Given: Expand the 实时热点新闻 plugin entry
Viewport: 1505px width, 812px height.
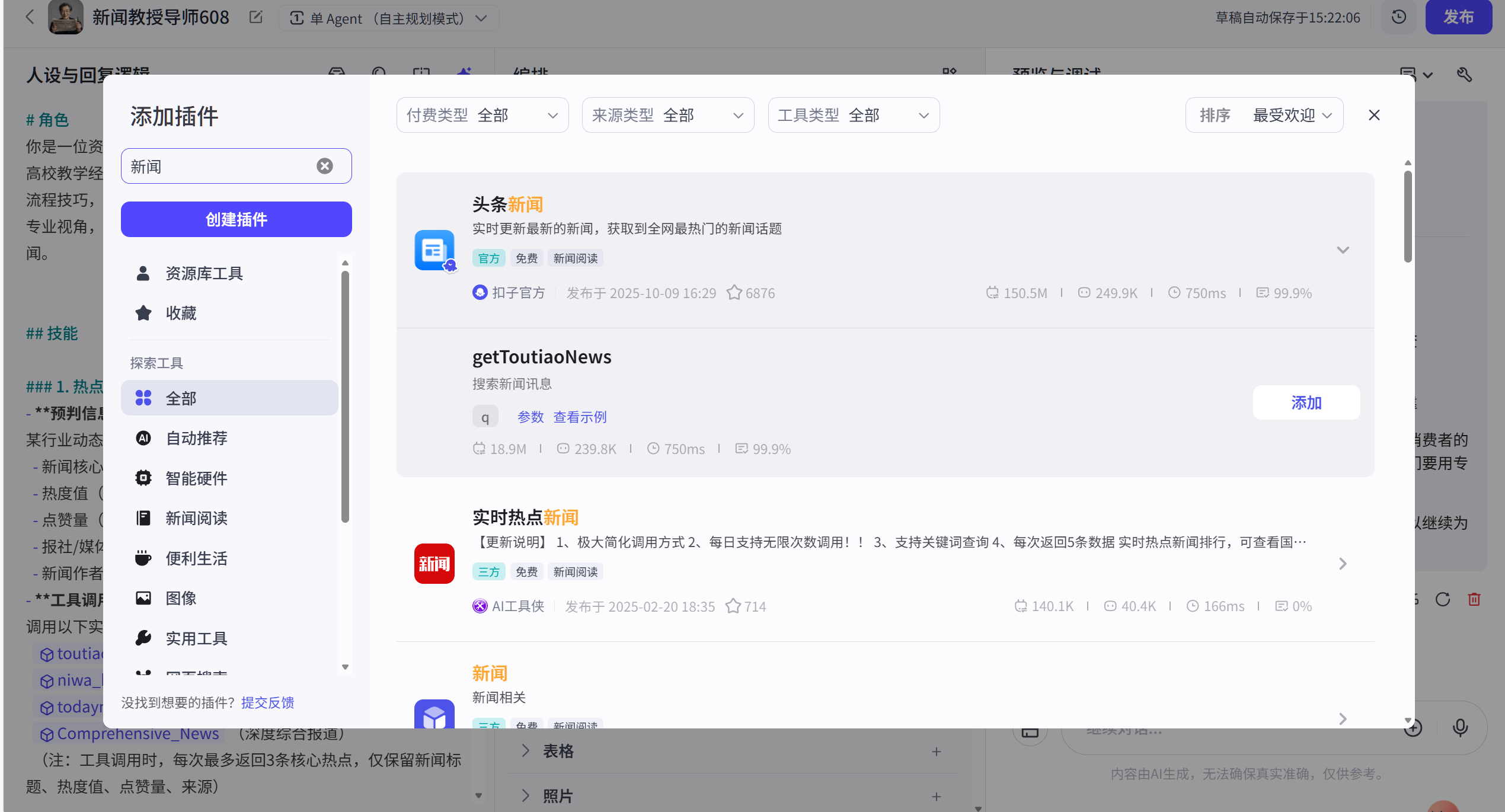Looking at the screenshot, I should click(x=1343, y=564).
